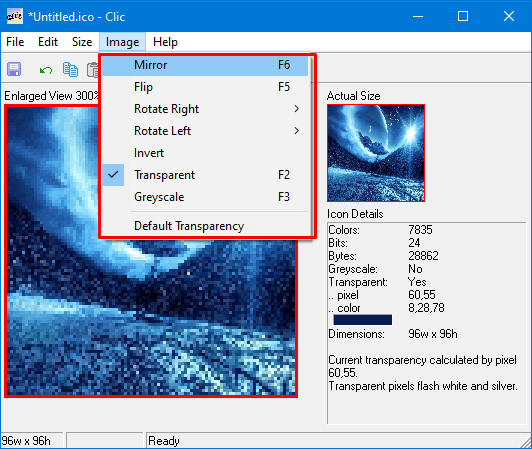Image resolution: width=532 pixels, height=449 pixels.
Task: Open the Size menu
Action: coord(82,42)
